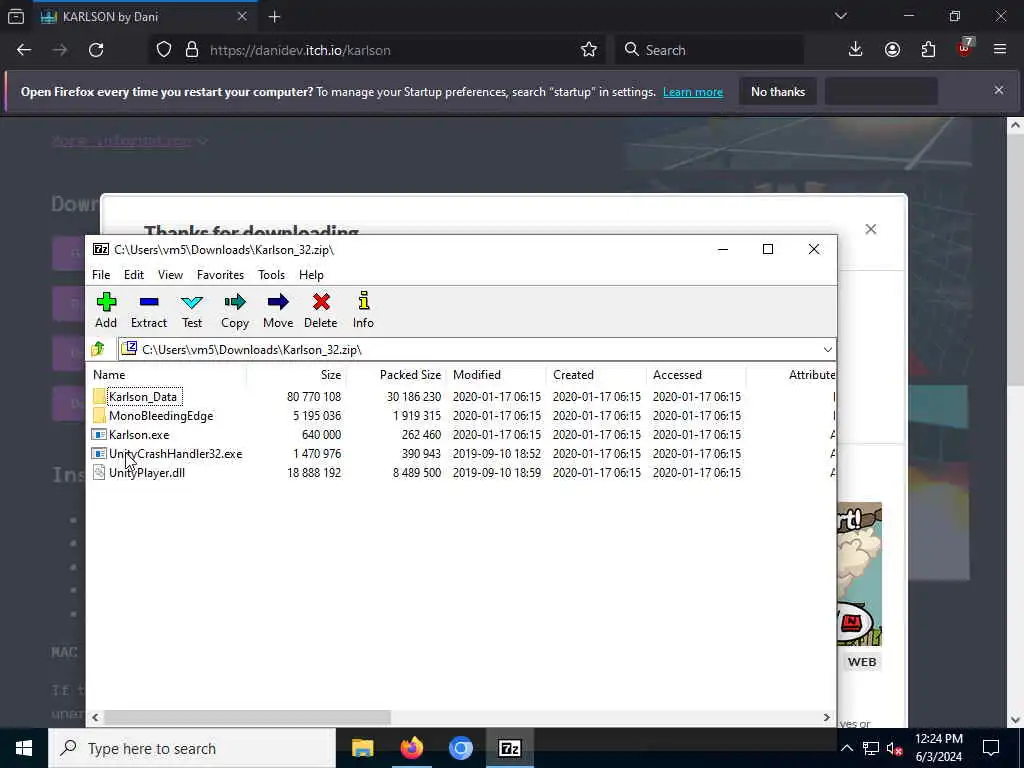Select the KARLSON by Dani tab
1024x768 pixels.
click(x=145, y=17)
